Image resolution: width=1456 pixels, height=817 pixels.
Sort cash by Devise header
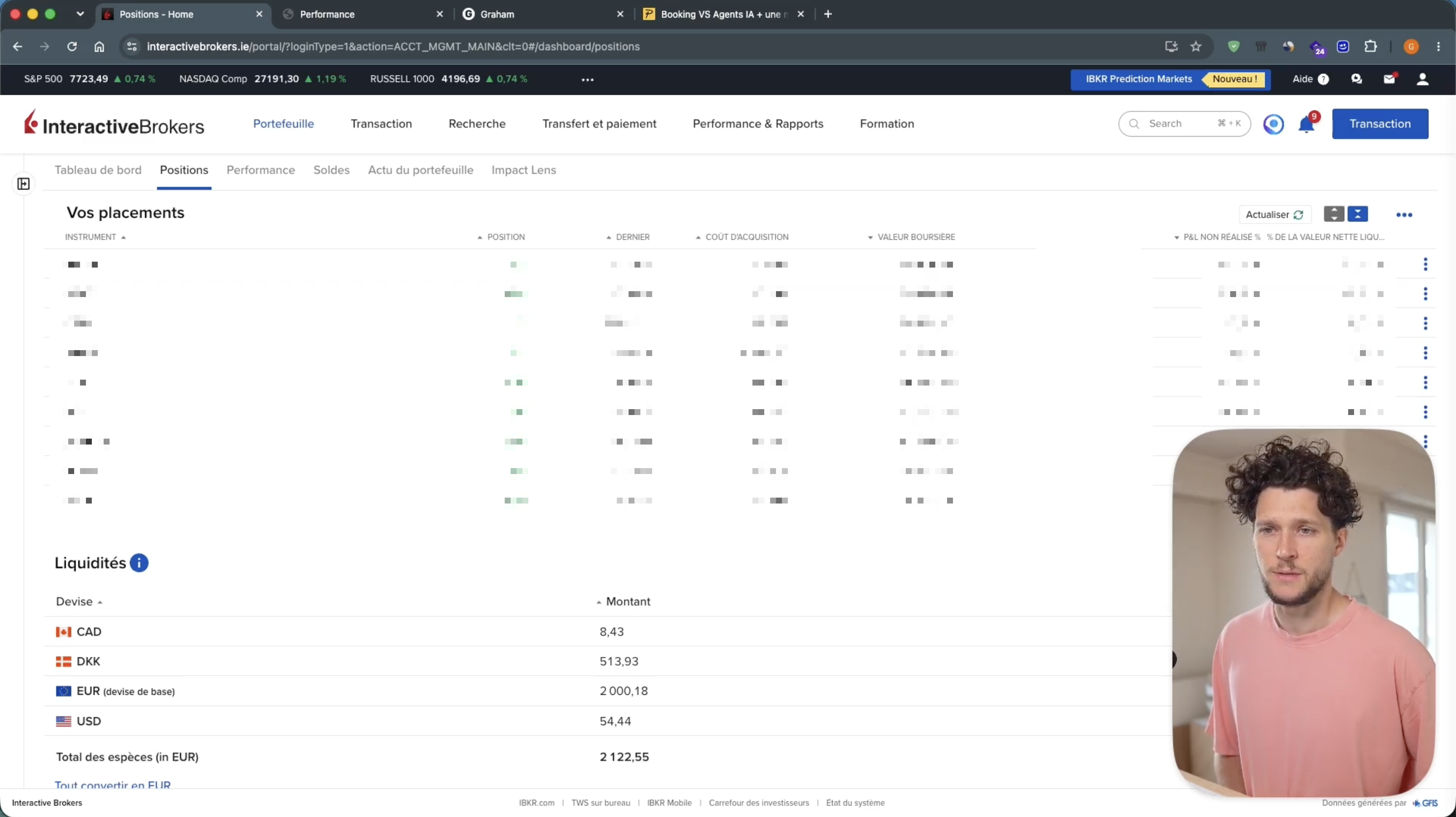pos(79,602)
